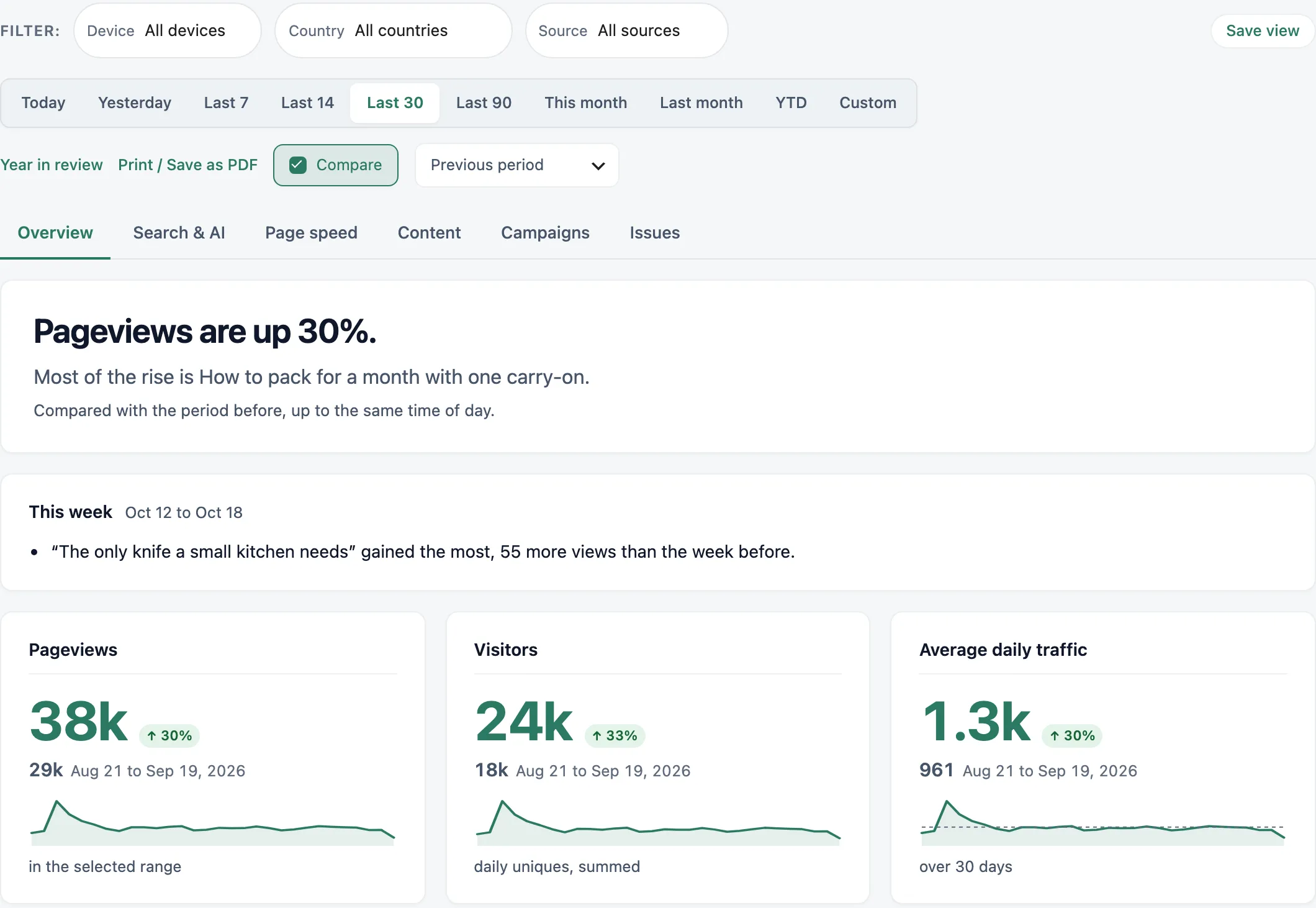Viewport: 1316px width, 908px height.
Task: Open the Year in review link
Action: (x=52, y=165)
